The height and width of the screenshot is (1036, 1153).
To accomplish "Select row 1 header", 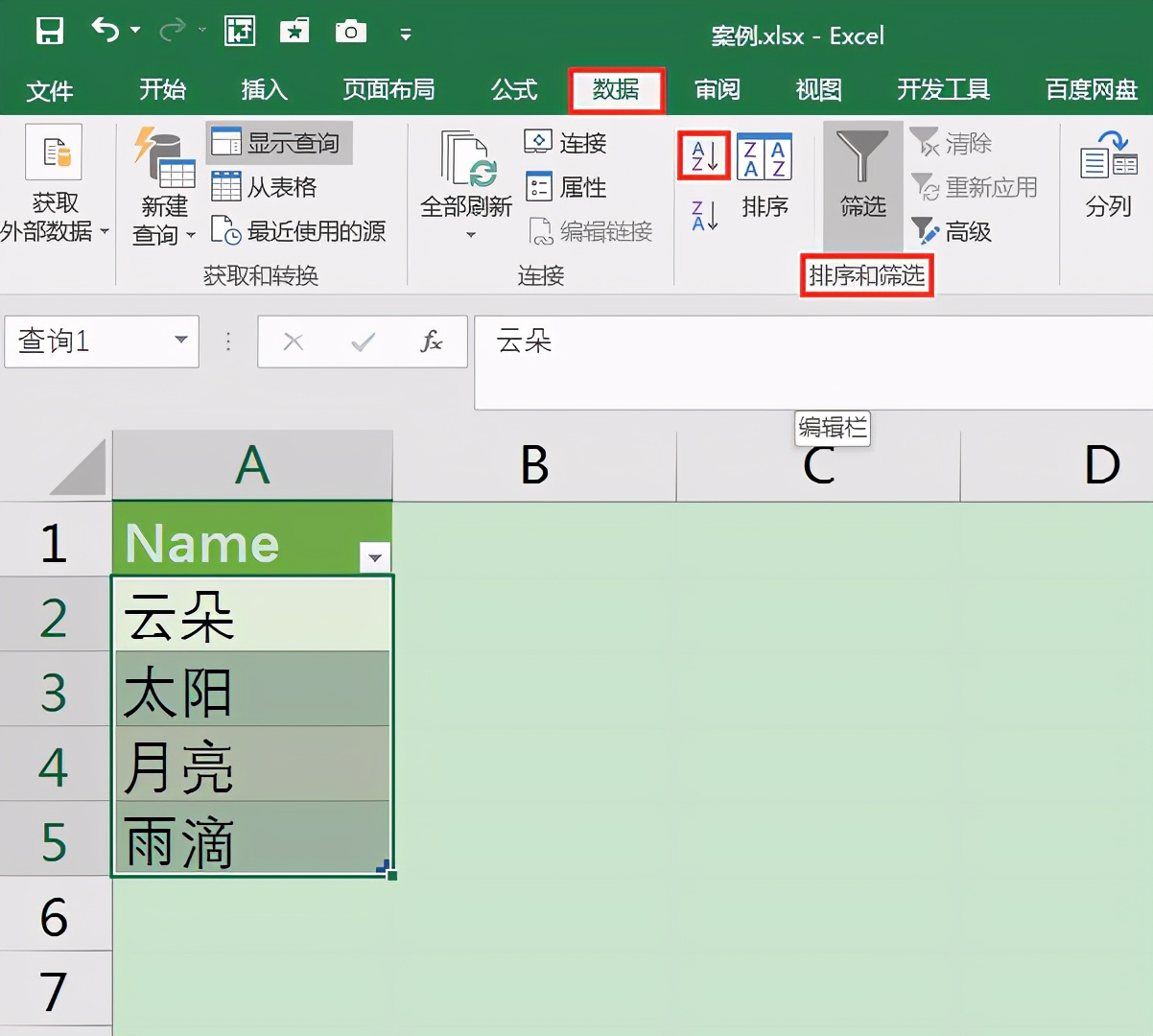I will point(56,539).
